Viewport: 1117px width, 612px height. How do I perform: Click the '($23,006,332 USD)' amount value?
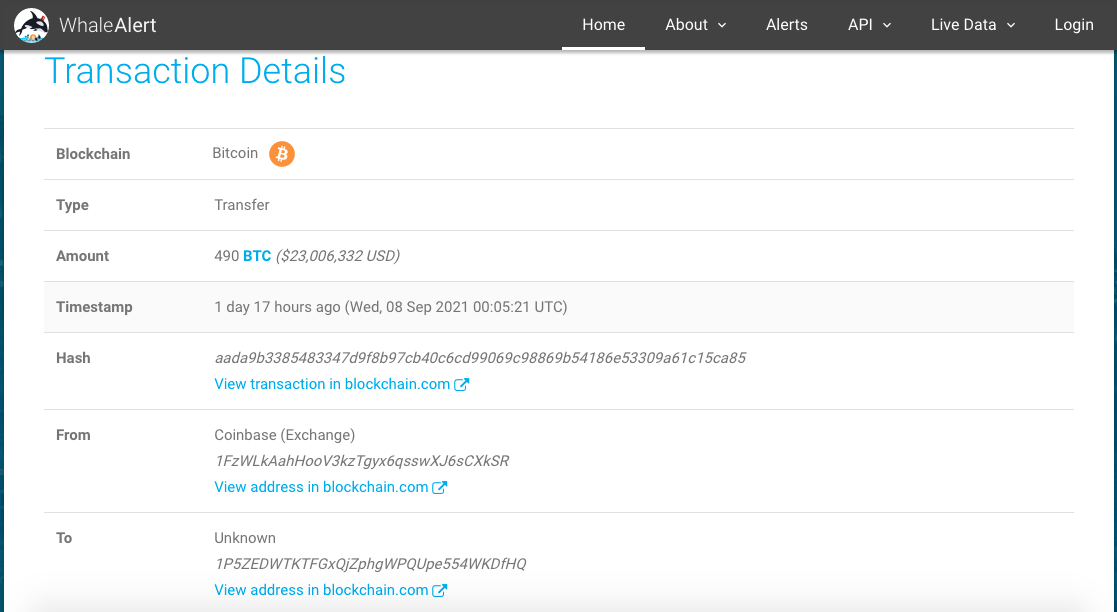[338, 256]
